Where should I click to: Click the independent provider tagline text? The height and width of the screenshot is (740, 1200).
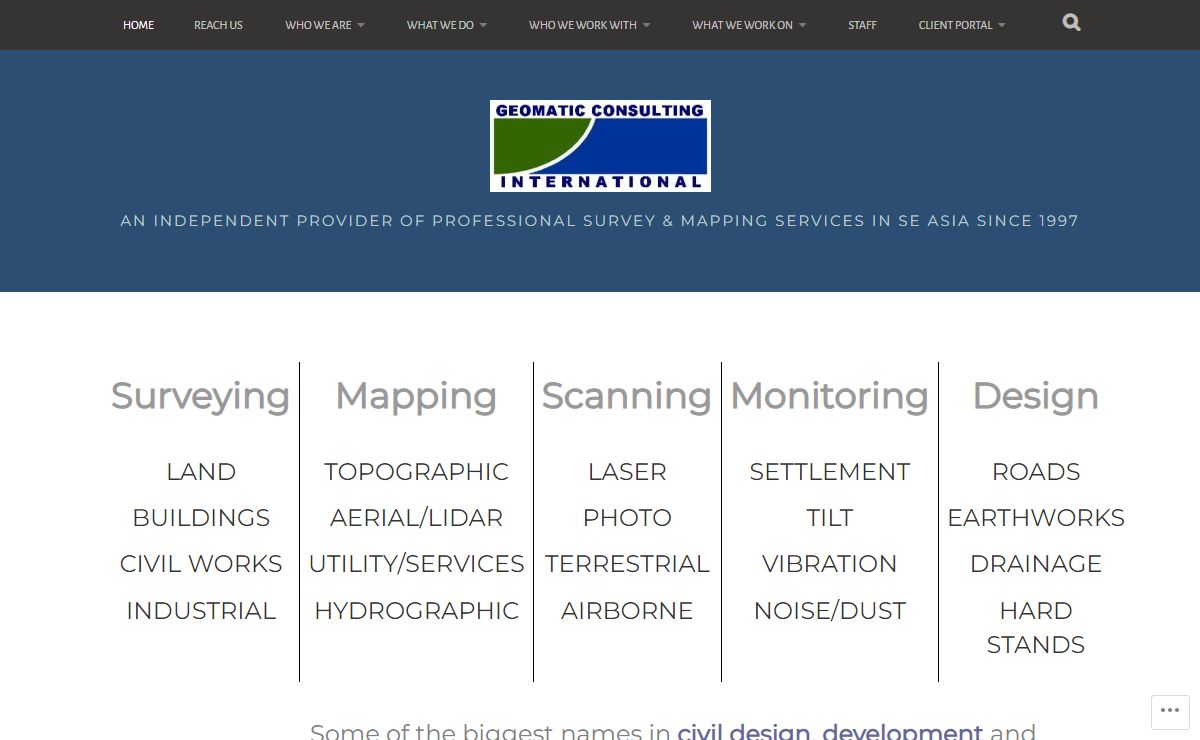(x=600, y=221)
